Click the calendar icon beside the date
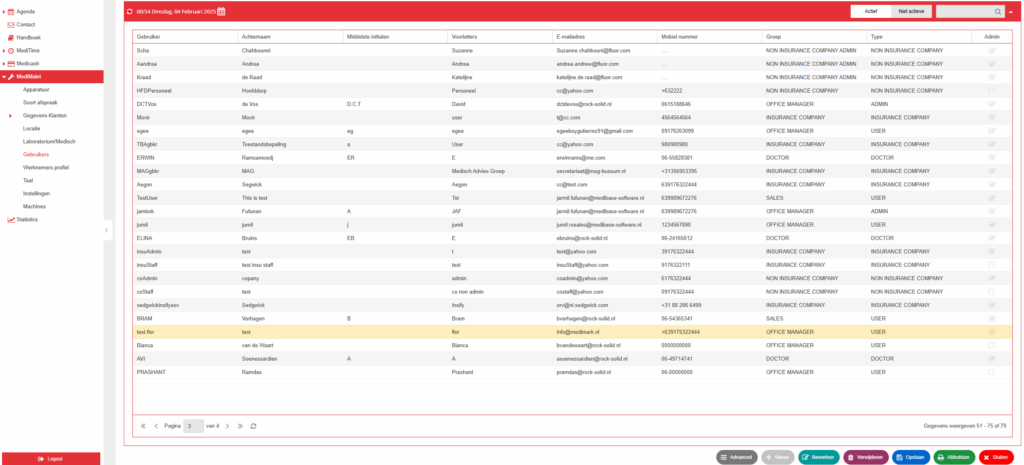Image resolution: width=1024 pixels, height=465 pixels. point(221,11)
